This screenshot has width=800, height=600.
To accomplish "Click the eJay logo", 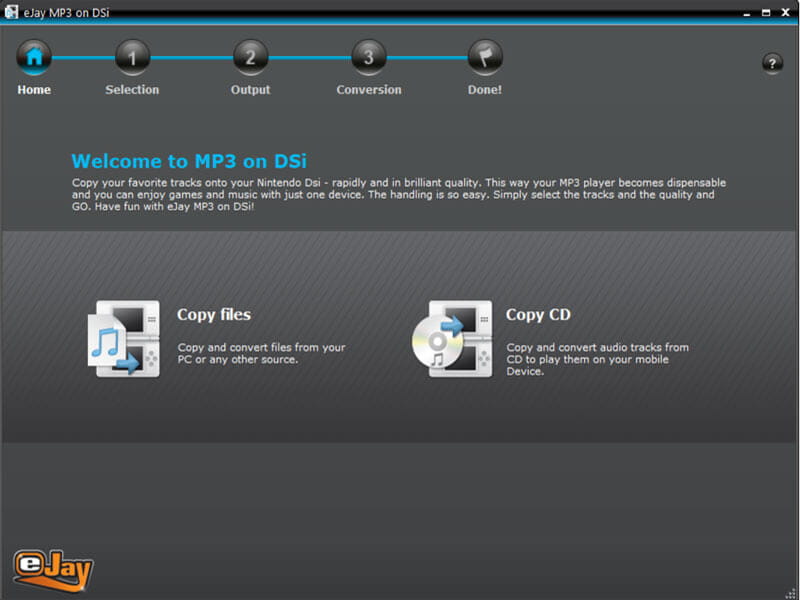I will [53, 568].
